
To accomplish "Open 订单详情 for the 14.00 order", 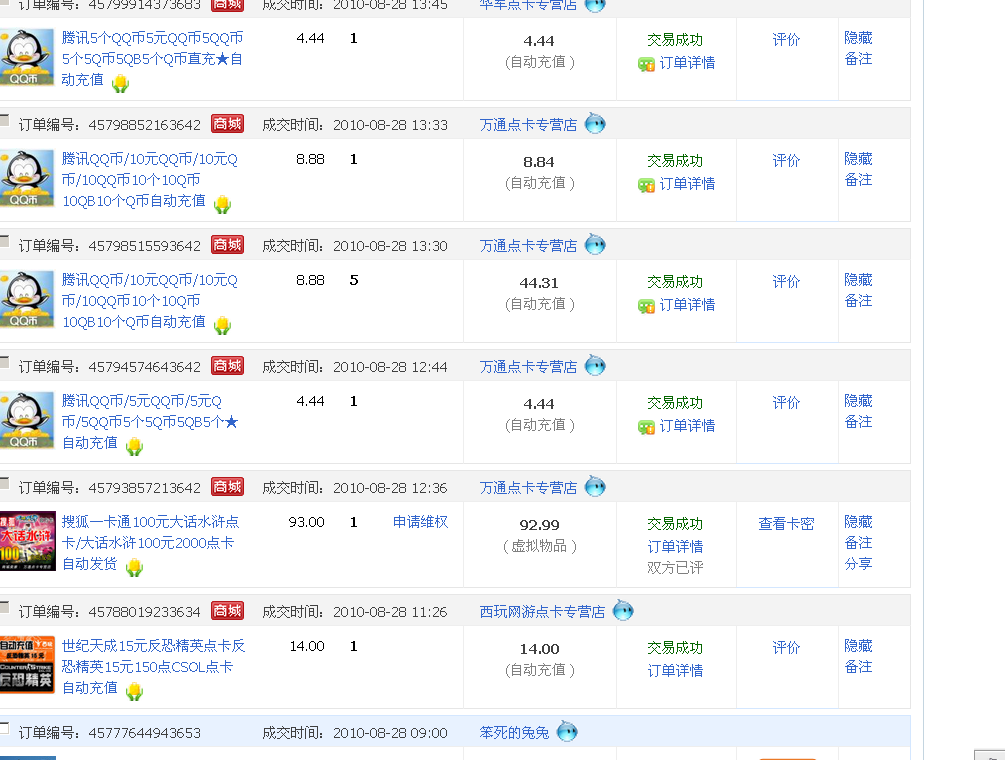I will point(675,671).
